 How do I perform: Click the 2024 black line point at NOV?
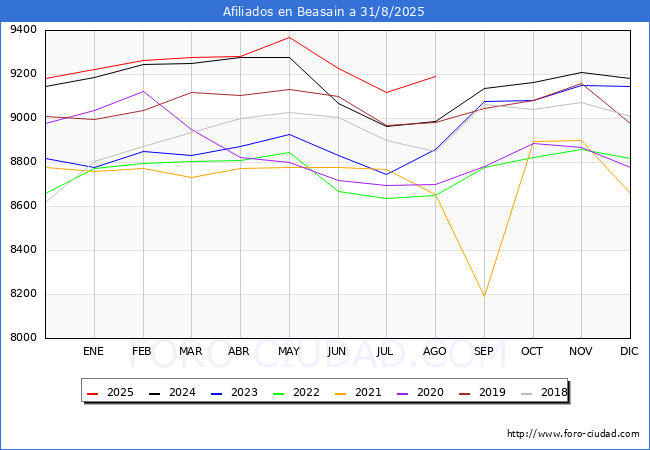point(582,73)
